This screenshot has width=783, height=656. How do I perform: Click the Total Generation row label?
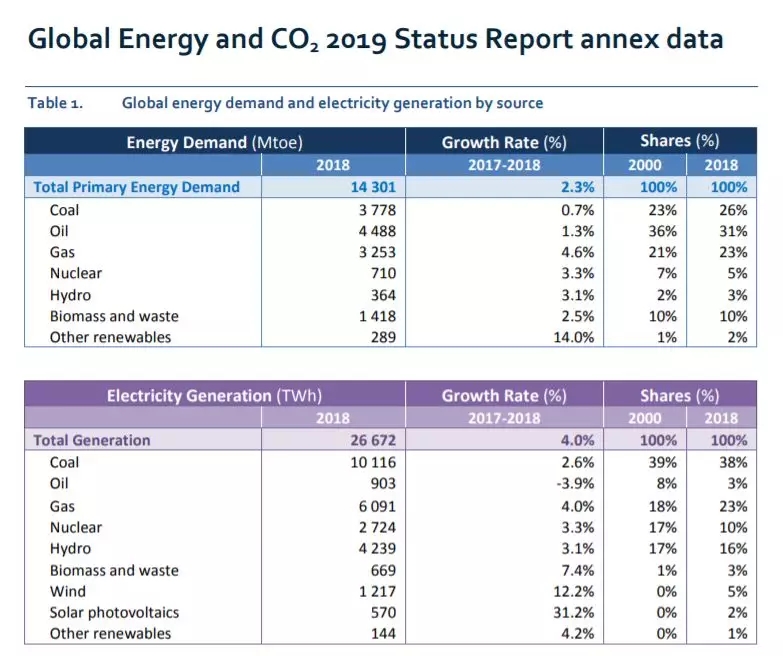point(92,440)
